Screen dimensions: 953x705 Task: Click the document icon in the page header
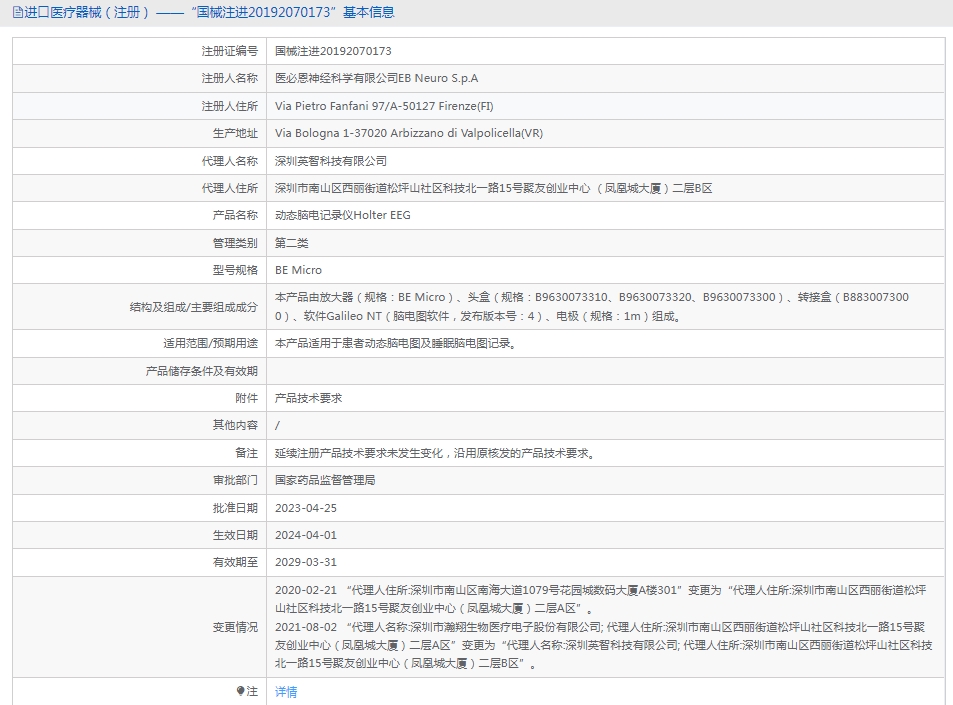click(18, 12)
